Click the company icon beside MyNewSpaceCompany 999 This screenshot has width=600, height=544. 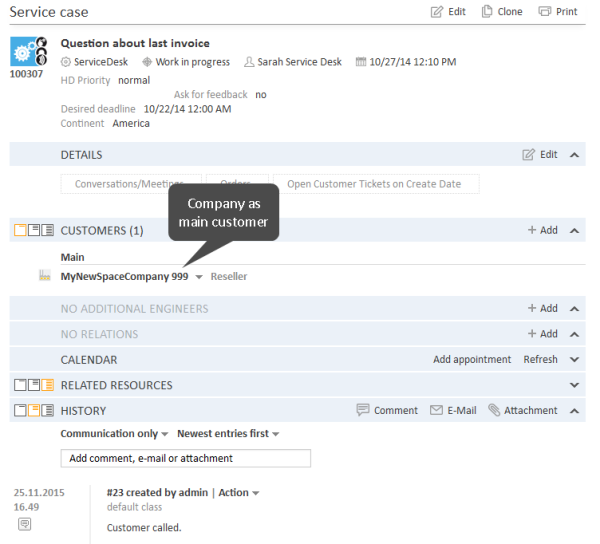[45, 275]
